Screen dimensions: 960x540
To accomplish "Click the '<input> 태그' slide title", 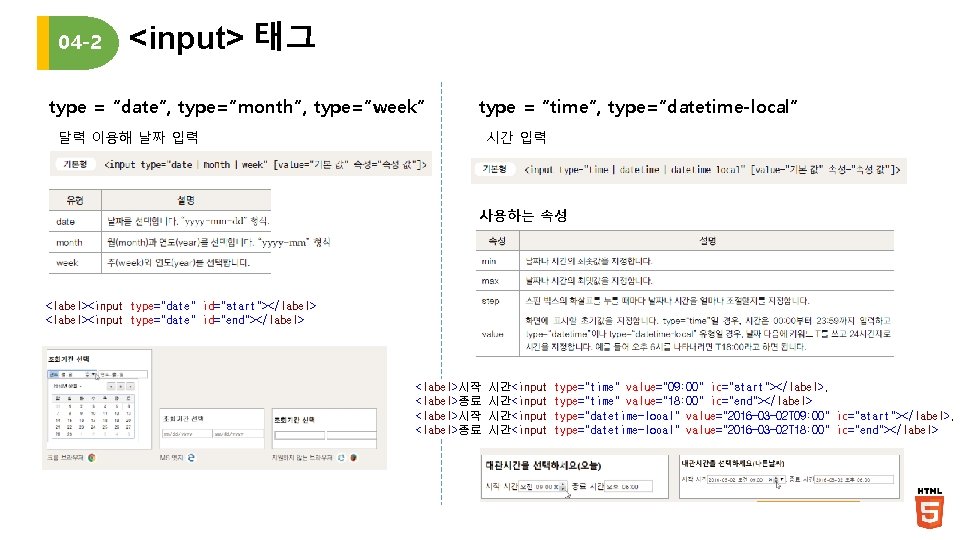I will pos(222,37).
